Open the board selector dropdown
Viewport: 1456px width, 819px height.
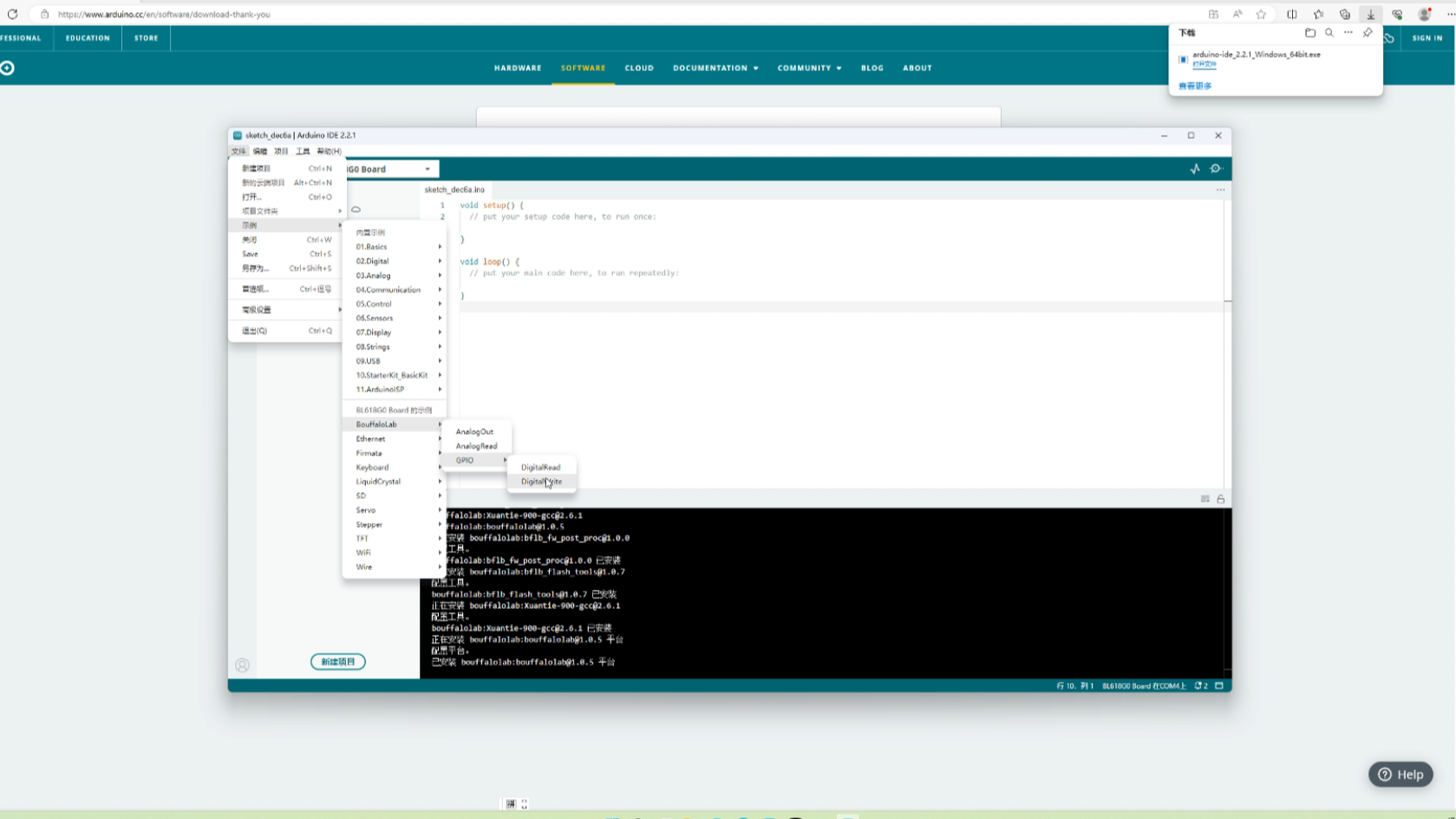392,169
